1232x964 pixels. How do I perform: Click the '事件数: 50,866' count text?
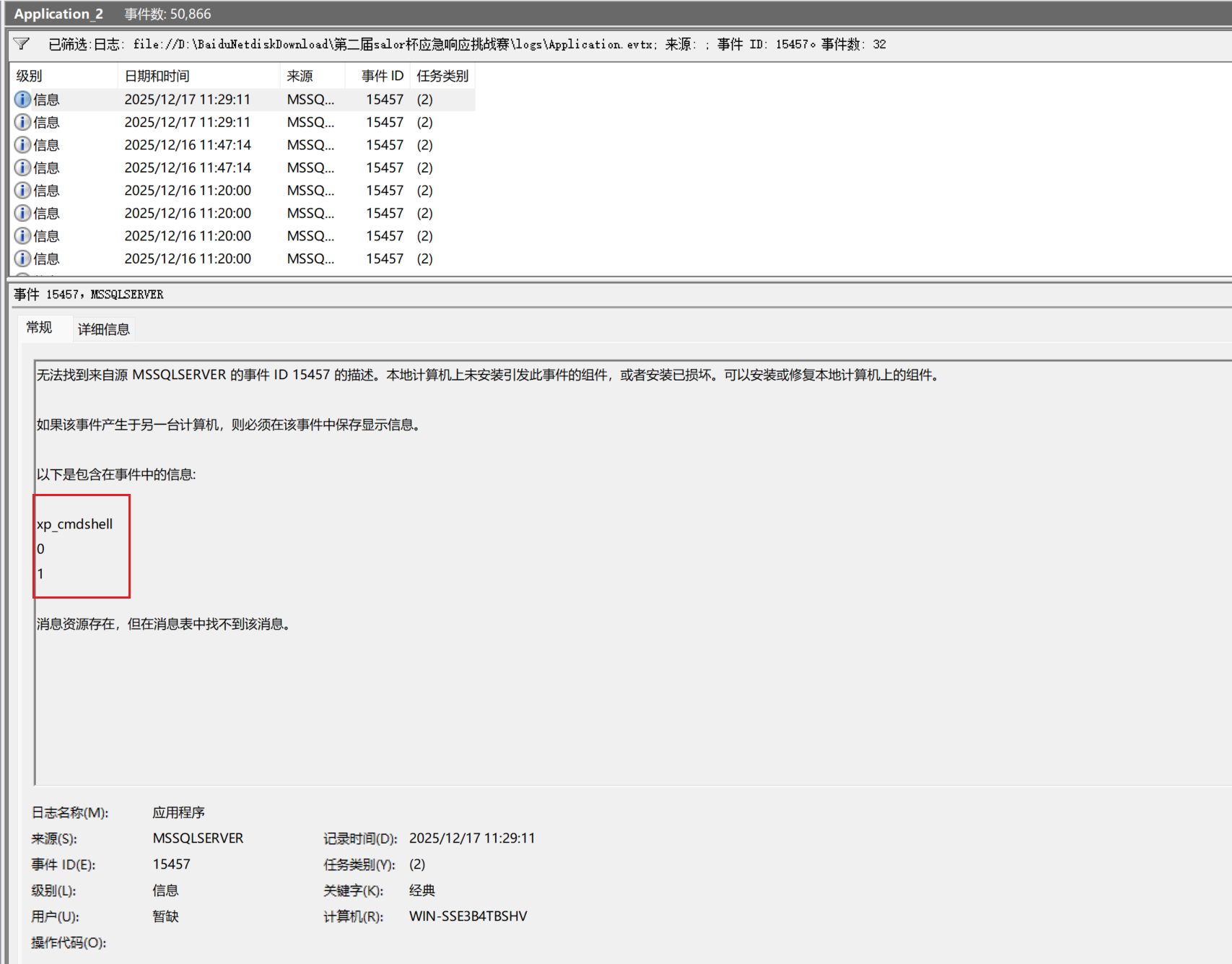click(167, 14)
